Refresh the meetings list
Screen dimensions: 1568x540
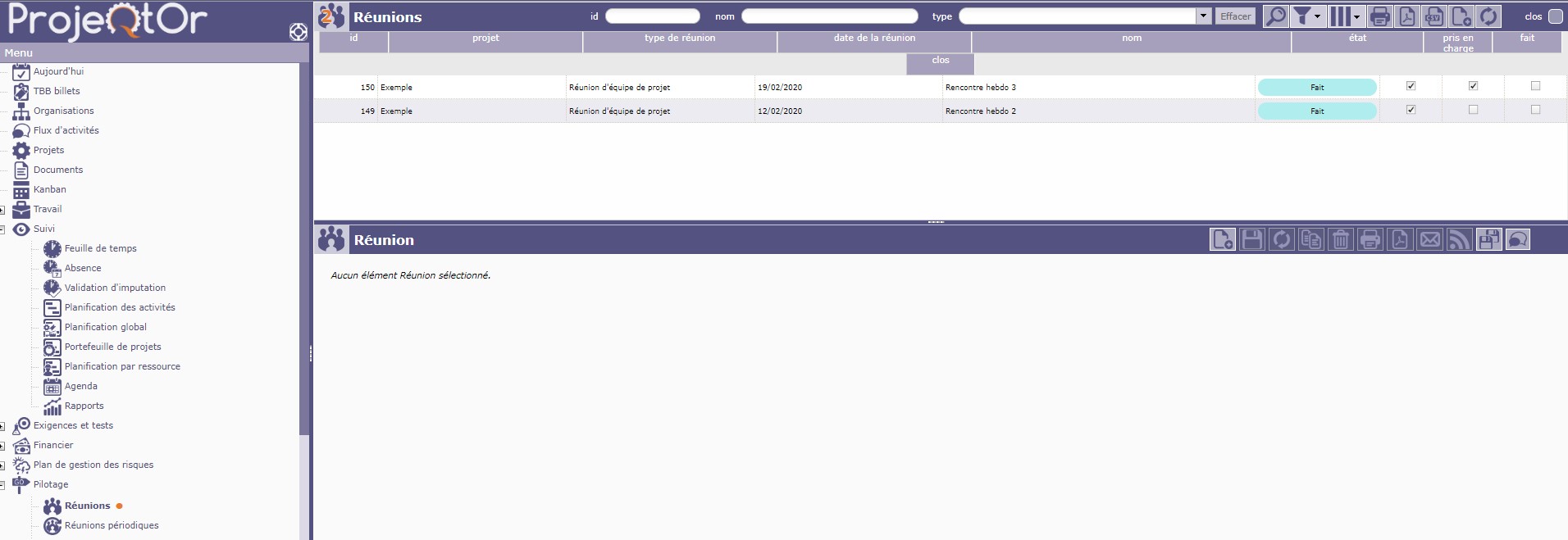pyautogui.click(x=1488, y=16)
